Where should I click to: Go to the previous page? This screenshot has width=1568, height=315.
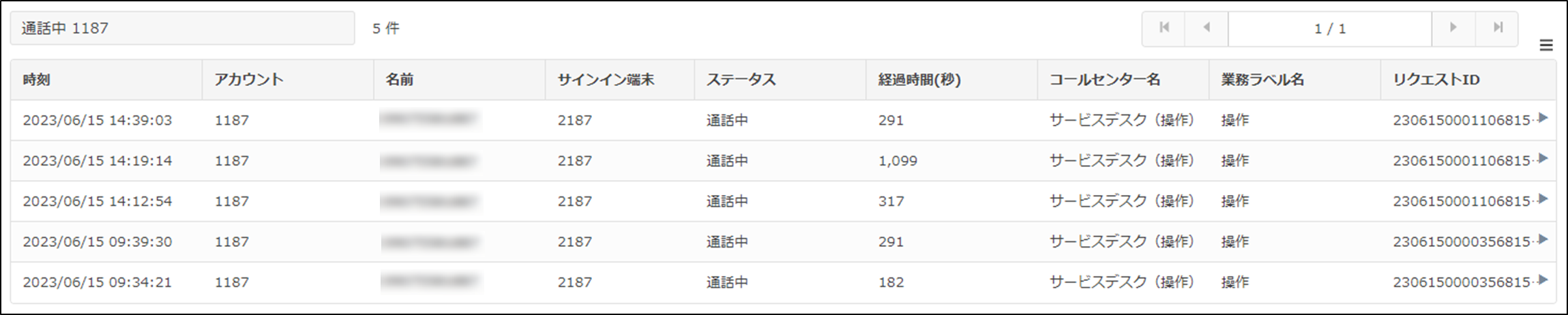(x=1206, y=28)
